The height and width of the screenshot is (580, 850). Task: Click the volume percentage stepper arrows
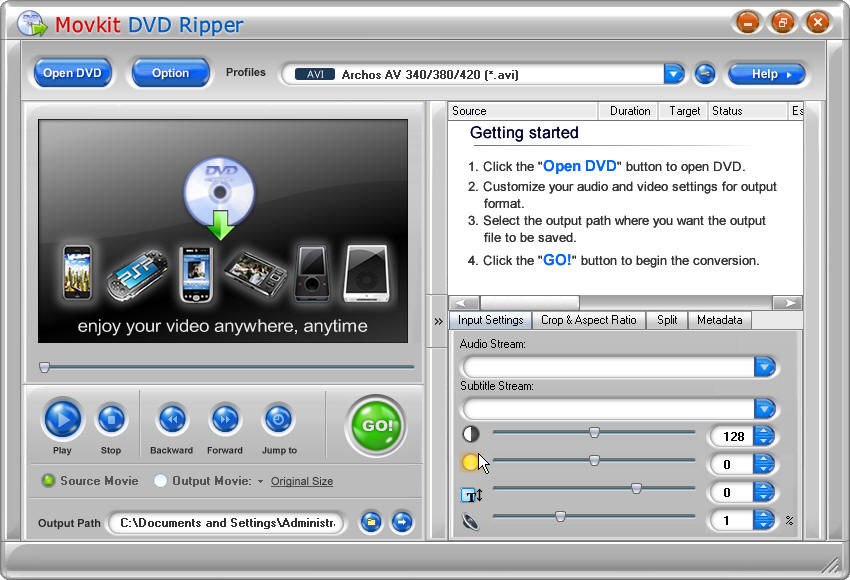pyautogui.click(x=764, y=520)
